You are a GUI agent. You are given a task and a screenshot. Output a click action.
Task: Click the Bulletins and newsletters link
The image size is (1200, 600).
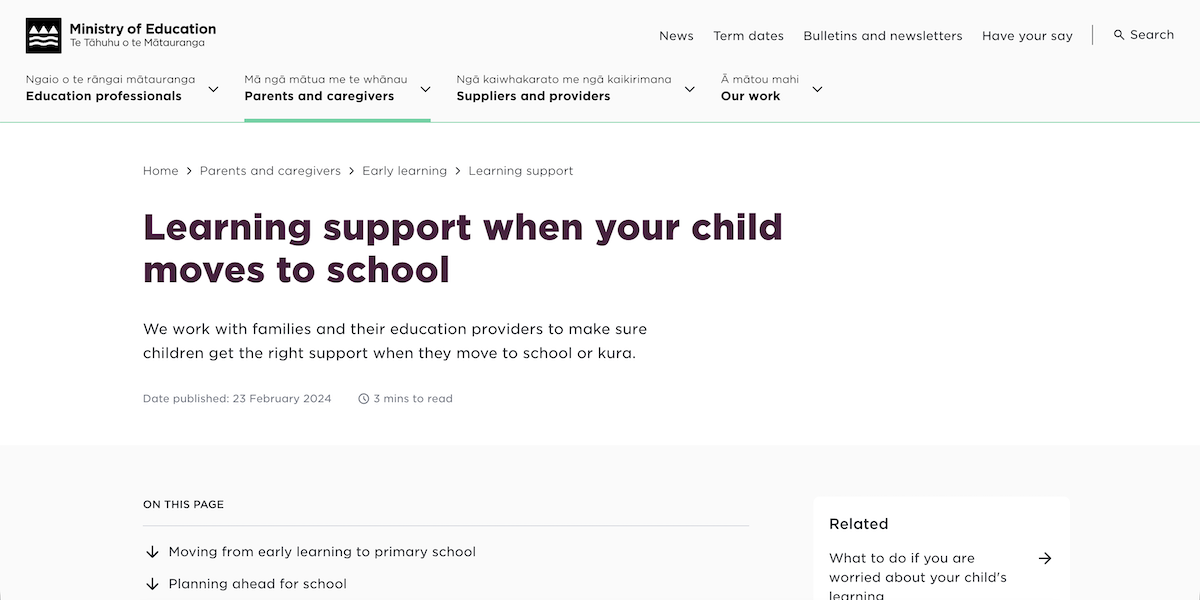click(x=882, y=35)
